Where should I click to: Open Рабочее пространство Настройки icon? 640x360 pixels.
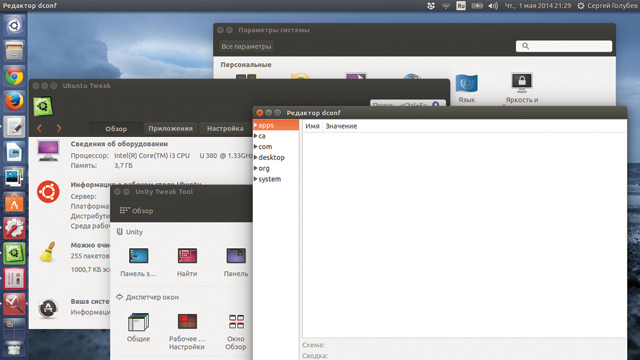[x=187, y=331]
